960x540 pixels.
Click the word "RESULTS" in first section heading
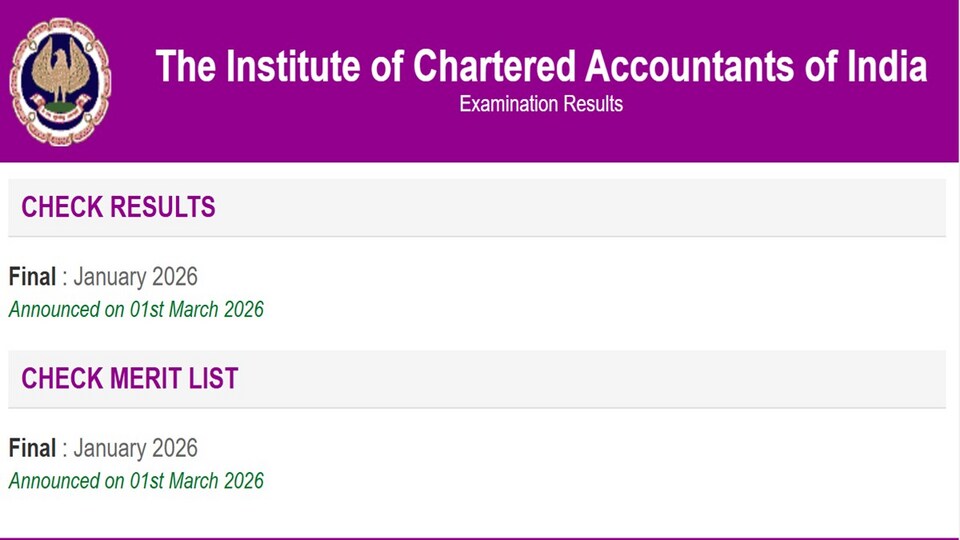[x=162, y=207]
